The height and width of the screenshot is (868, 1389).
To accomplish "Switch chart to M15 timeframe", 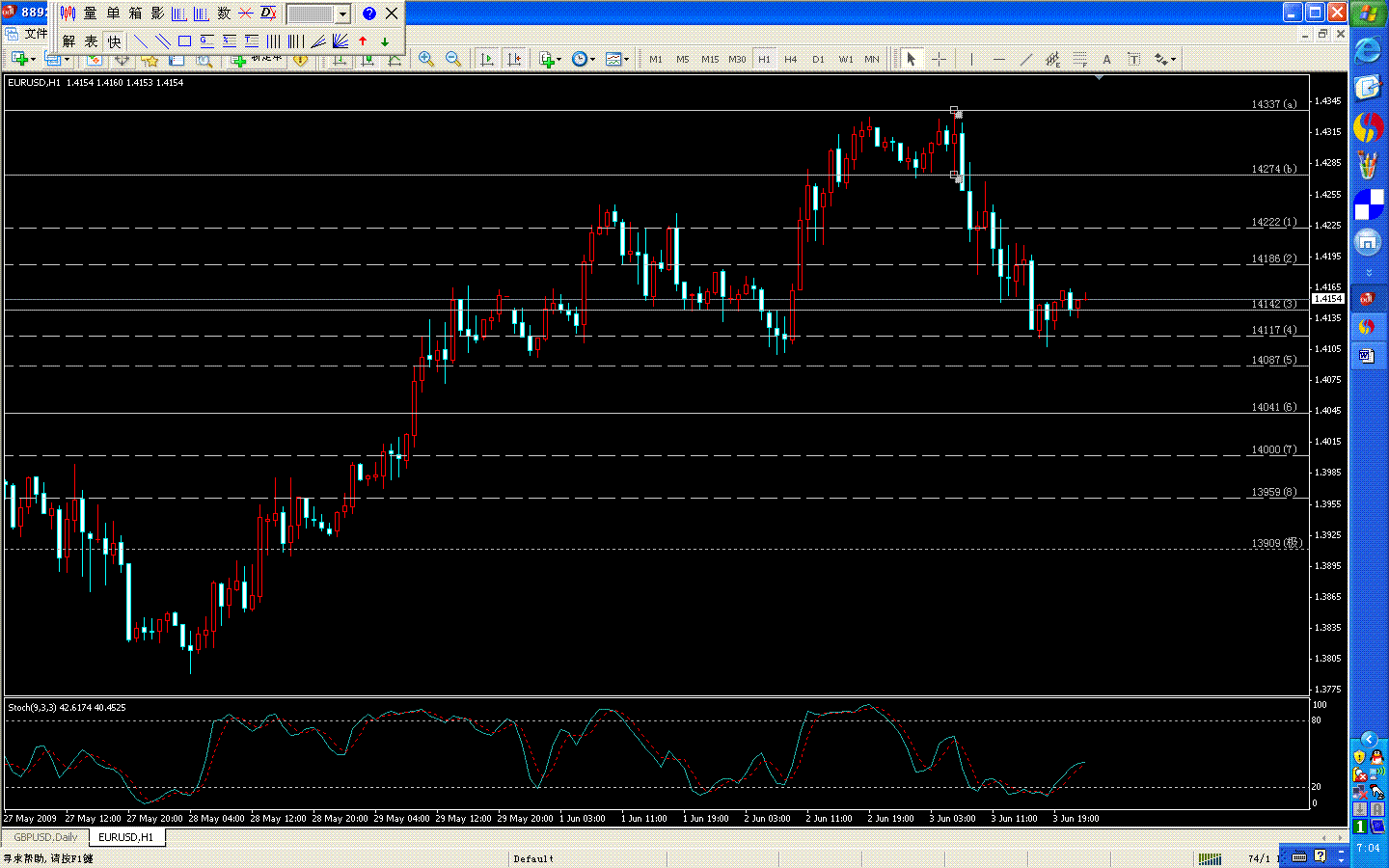I will point(710,60).
